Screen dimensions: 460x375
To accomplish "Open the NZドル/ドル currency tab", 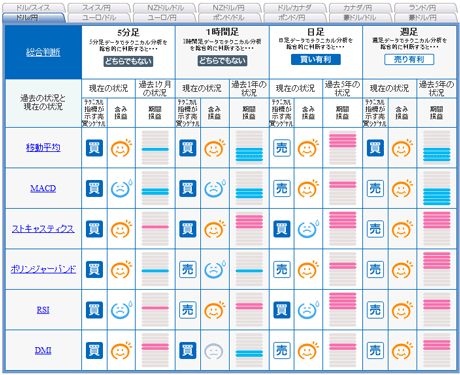I will coord(164,8).
